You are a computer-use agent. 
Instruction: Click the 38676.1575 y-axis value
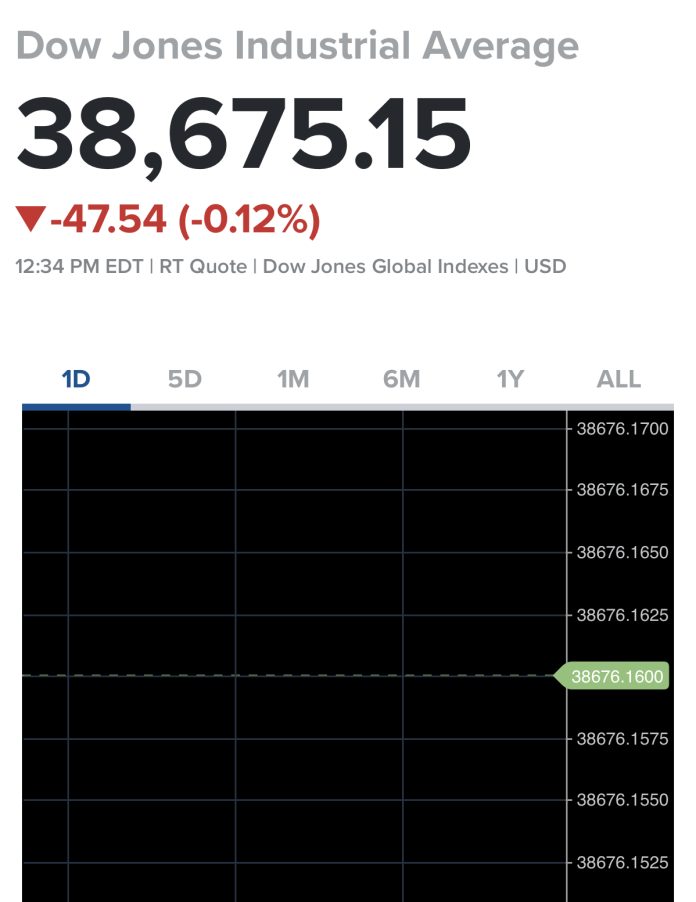(x=622, y=739)
